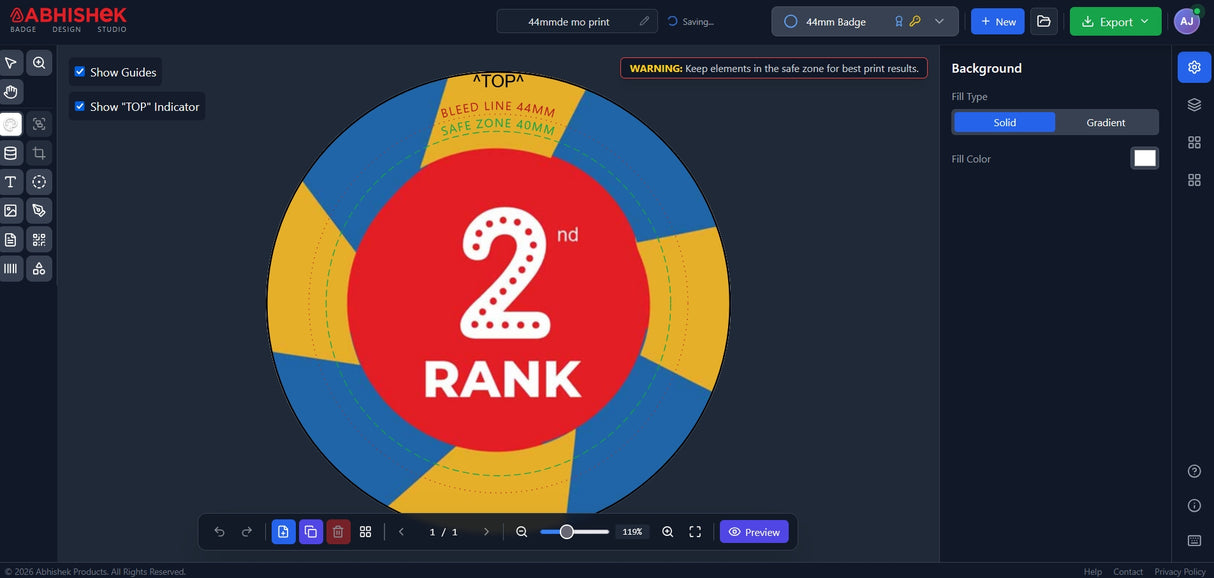Select the Crop tool
Screen dimensions: 1214x578
tap(38, 152)
